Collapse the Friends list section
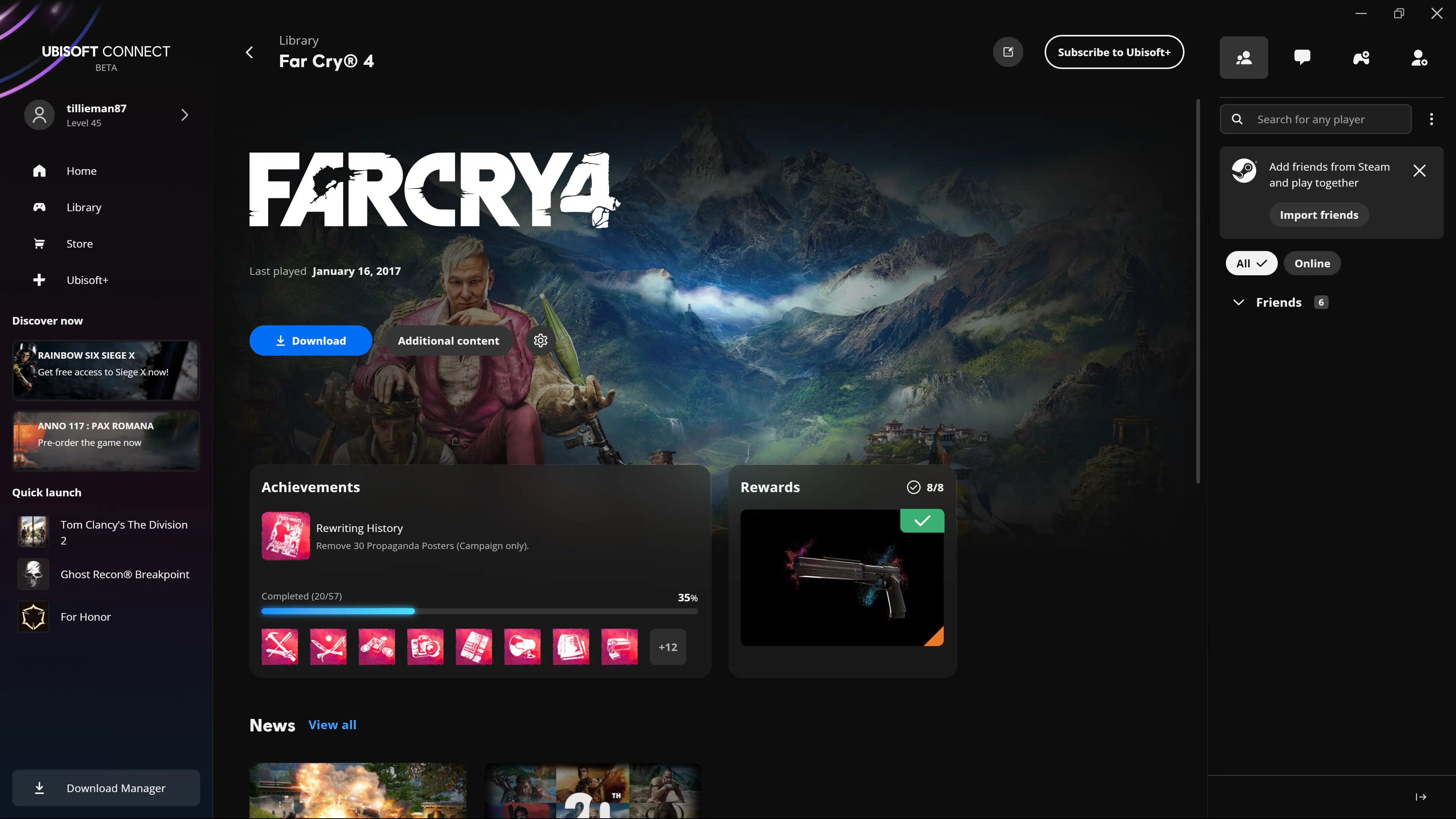Viewport: 1456px width, 819px height. (x=1238, y=303)
